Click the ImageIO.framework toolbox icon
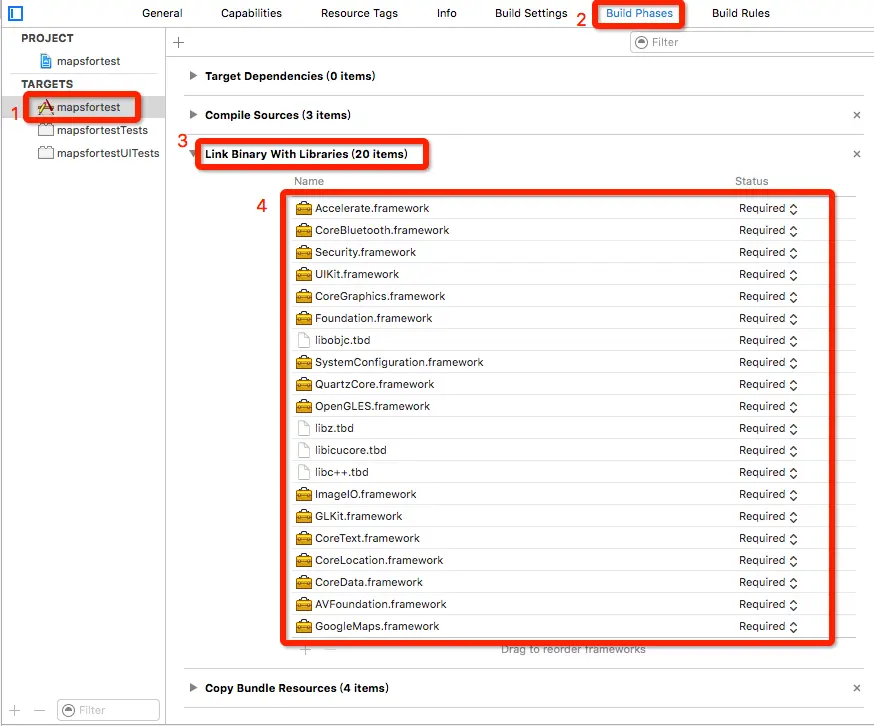Image resolution: width=874 pixels, height=726 pixels. point(304,494)
